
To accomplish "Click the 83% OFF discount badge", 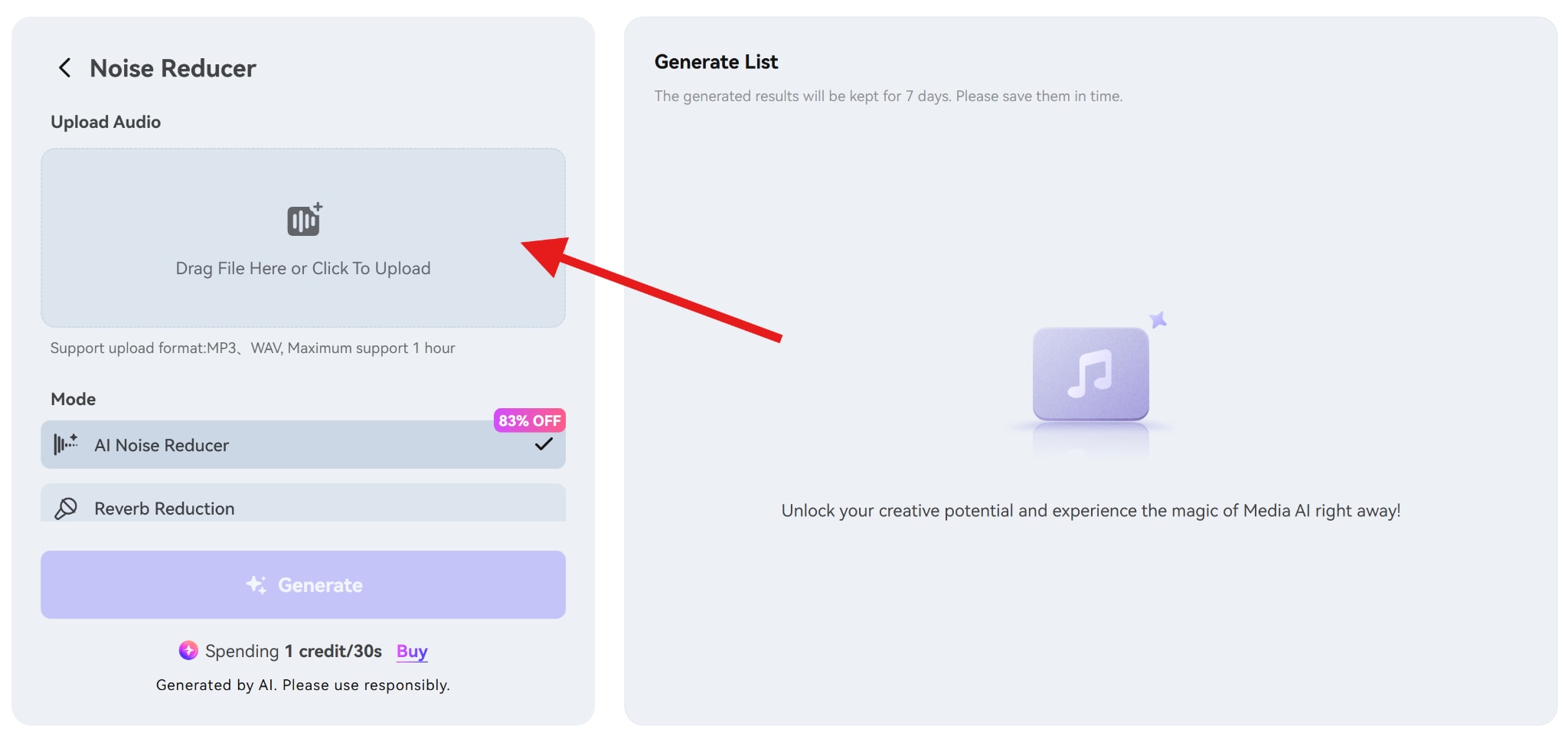I will pyautogui.click(x=529, y=420).
